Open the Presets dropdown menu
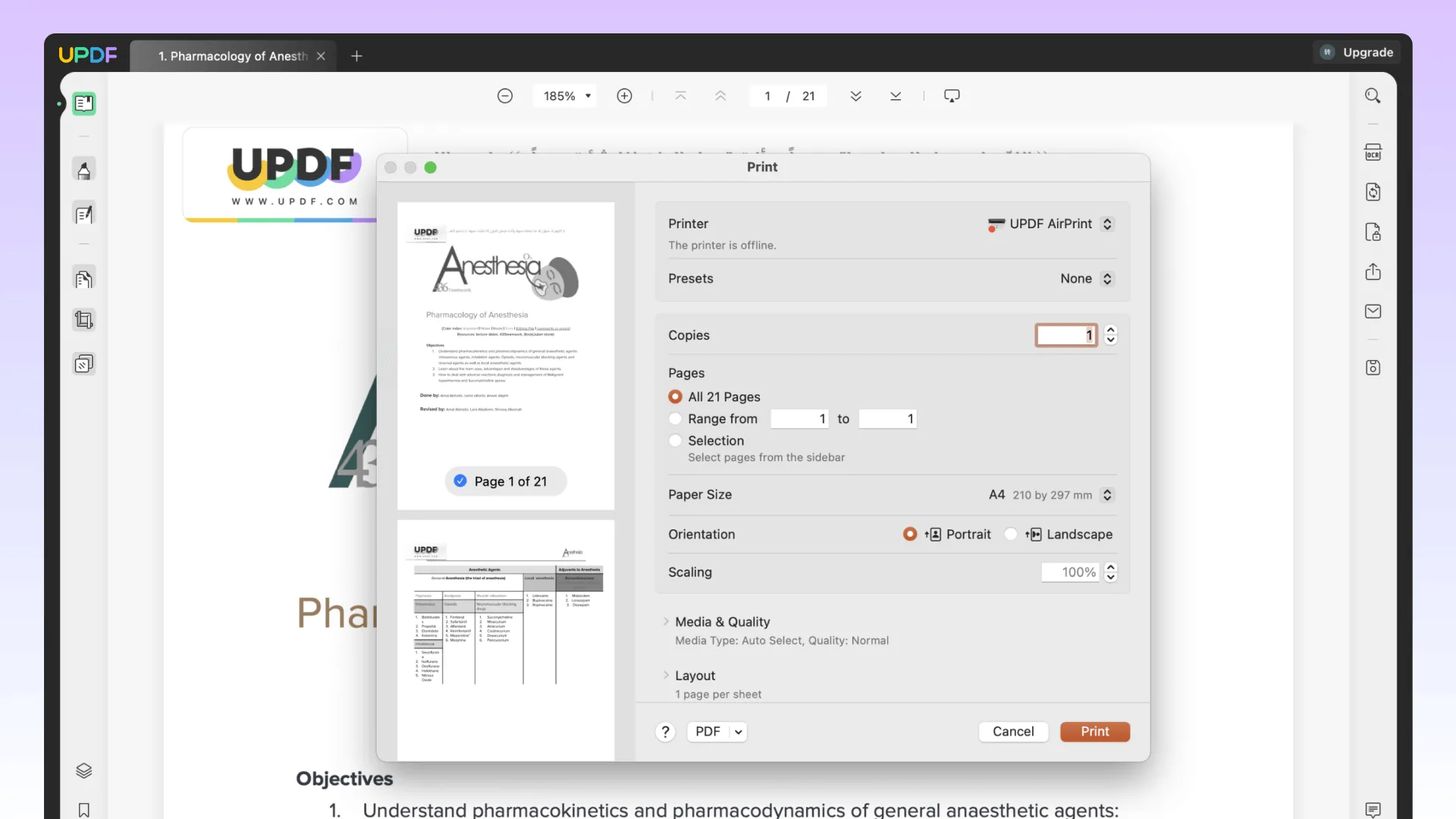1456x819 pixels. pos(1084,278)
